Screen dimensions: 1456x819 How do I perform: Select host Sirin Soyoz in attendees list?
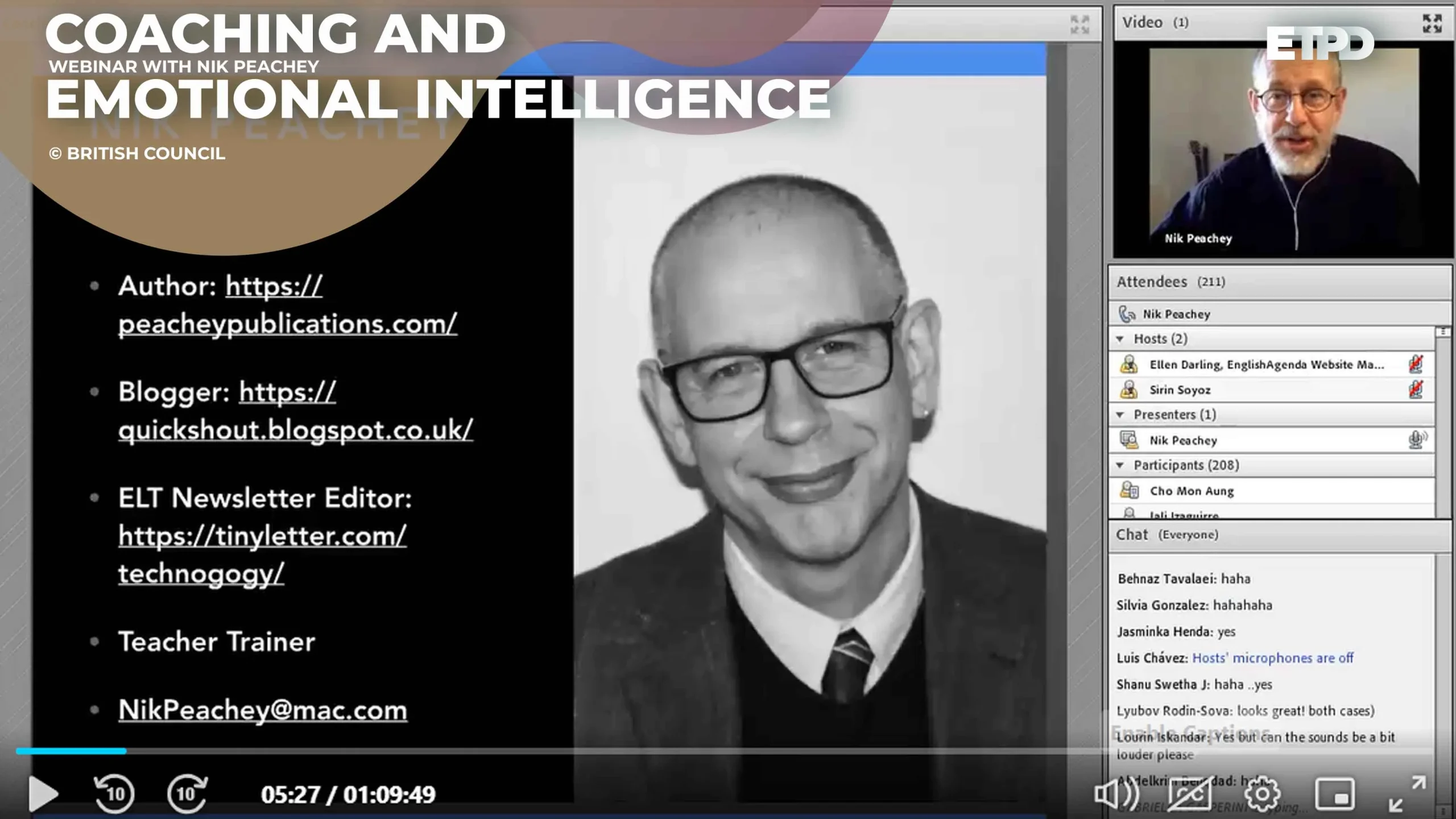click(1272, 390)
